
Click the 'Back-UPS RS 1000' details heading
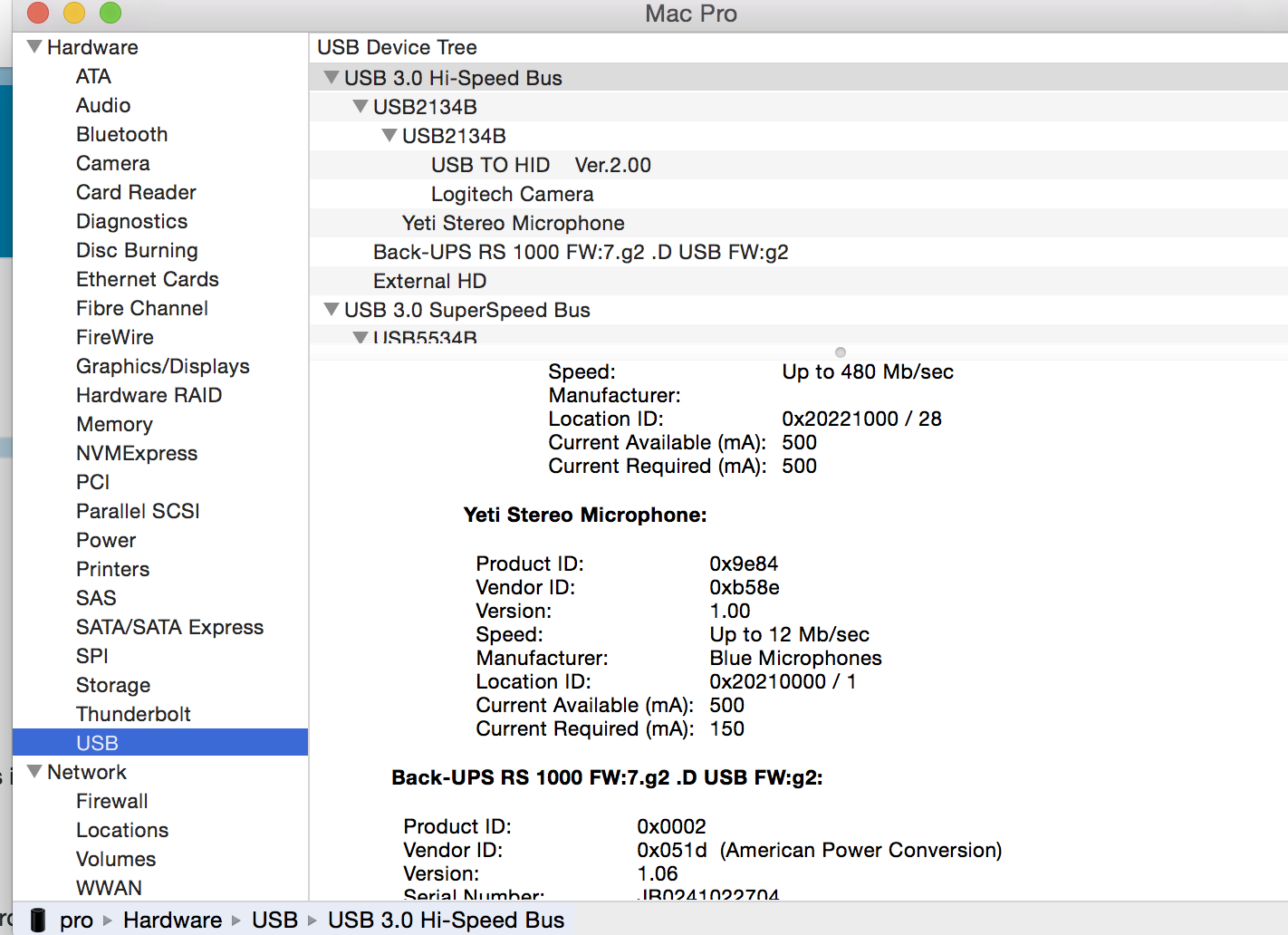click(x=607, y=777)
